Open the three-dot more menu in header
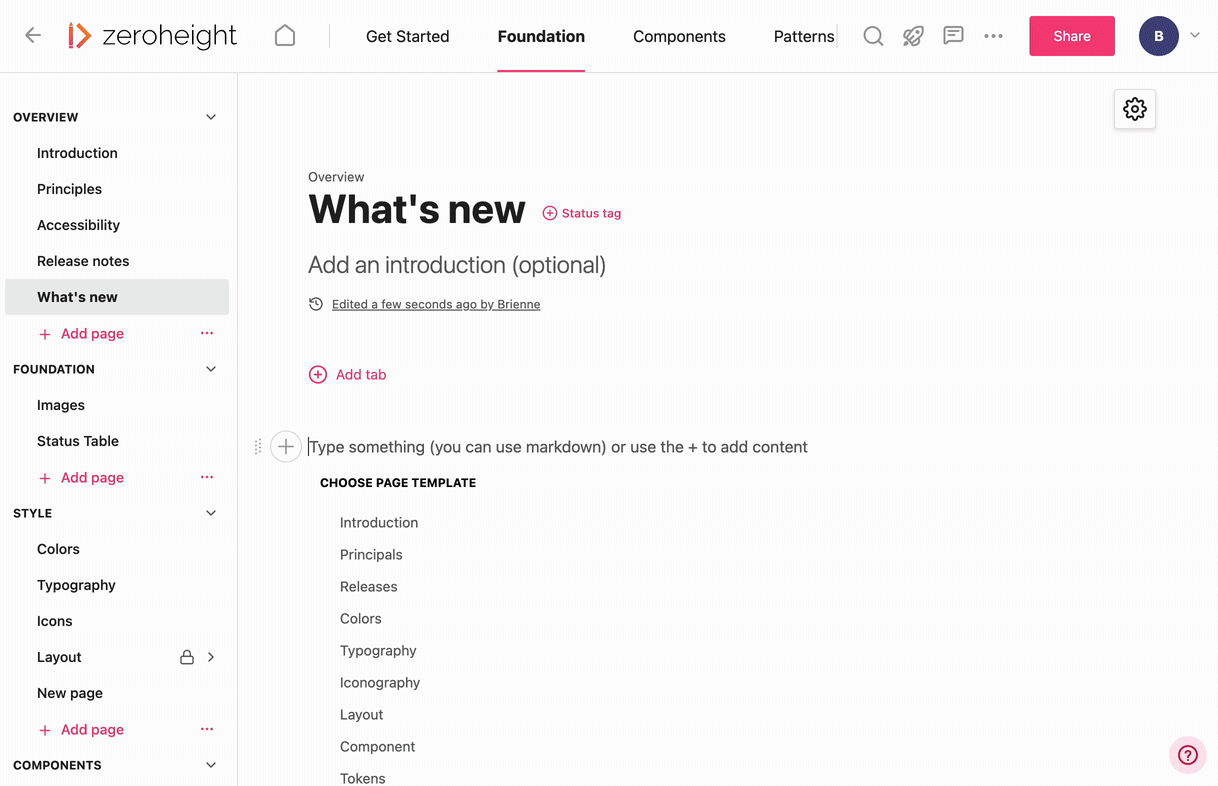 [x=993, y=36]
